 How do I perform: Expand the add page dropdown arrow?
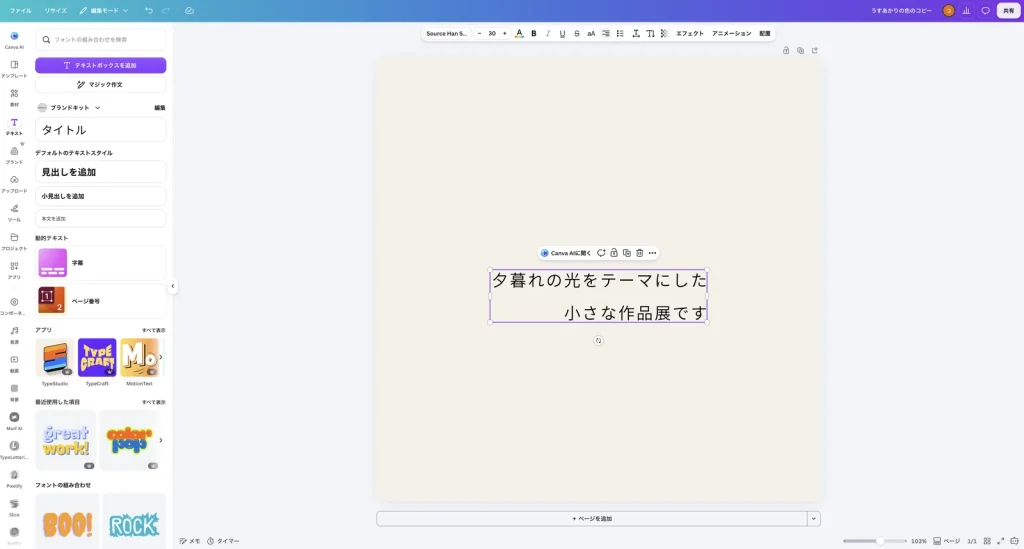(814, 519)
